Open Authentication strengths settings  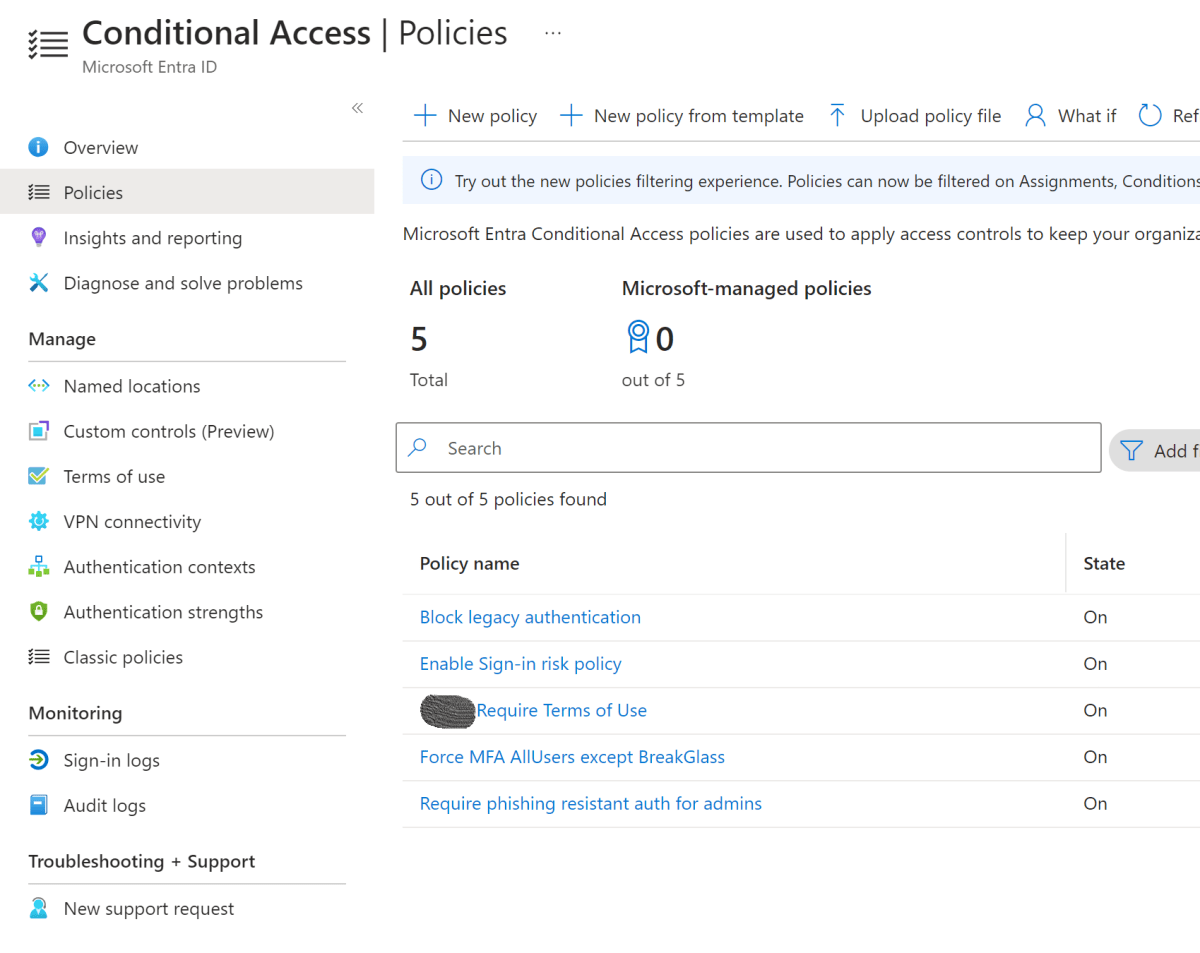coord(163,612)
